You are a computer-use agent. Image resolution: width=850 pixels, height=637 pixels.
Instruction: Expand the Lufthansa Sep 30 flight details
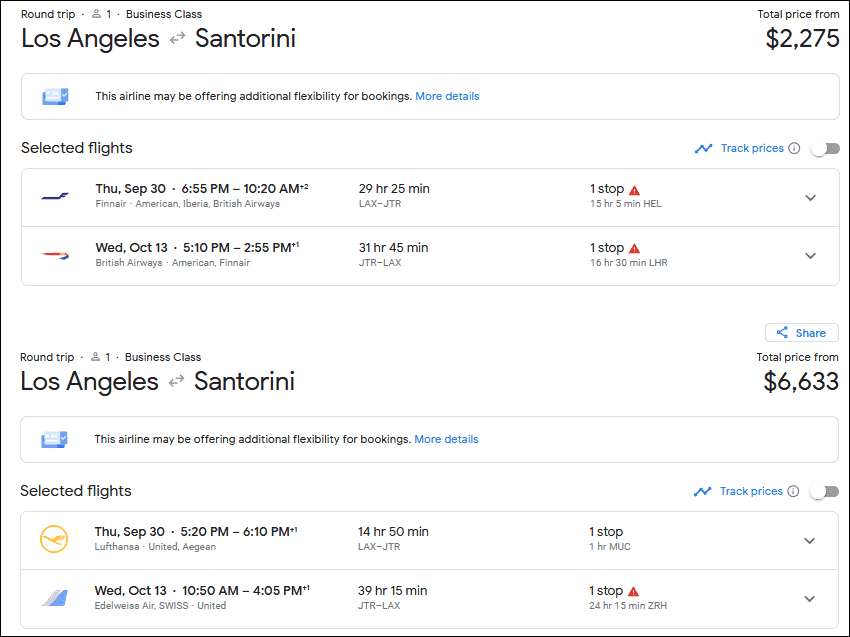pos(809,541)
